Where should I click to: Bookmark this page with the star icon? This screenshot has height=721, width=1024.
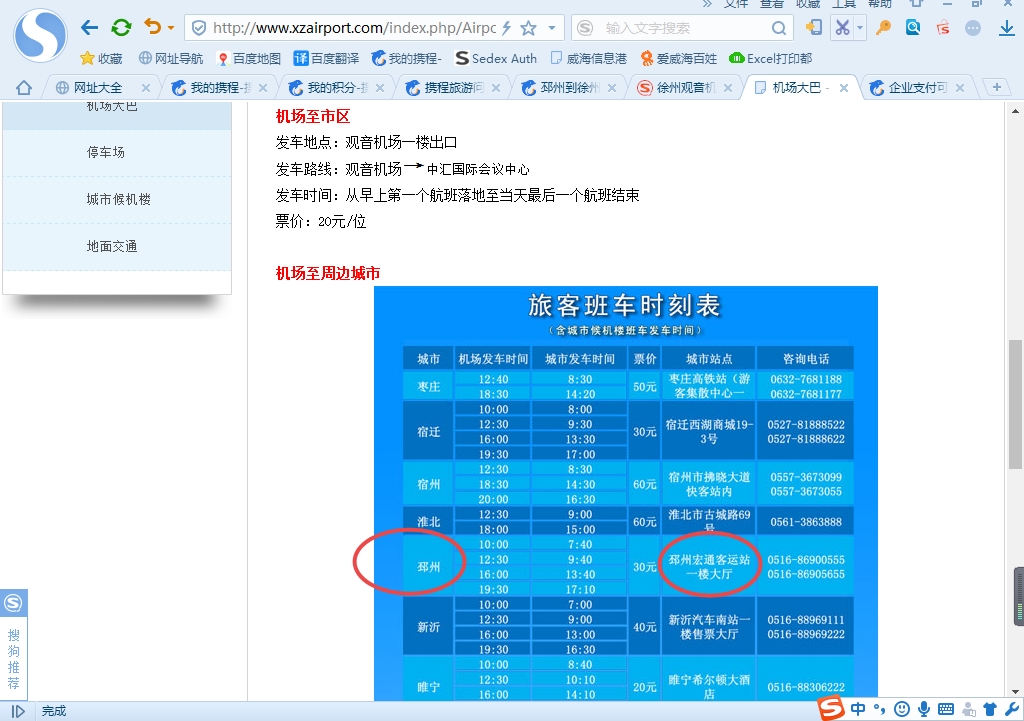(528, 28)
